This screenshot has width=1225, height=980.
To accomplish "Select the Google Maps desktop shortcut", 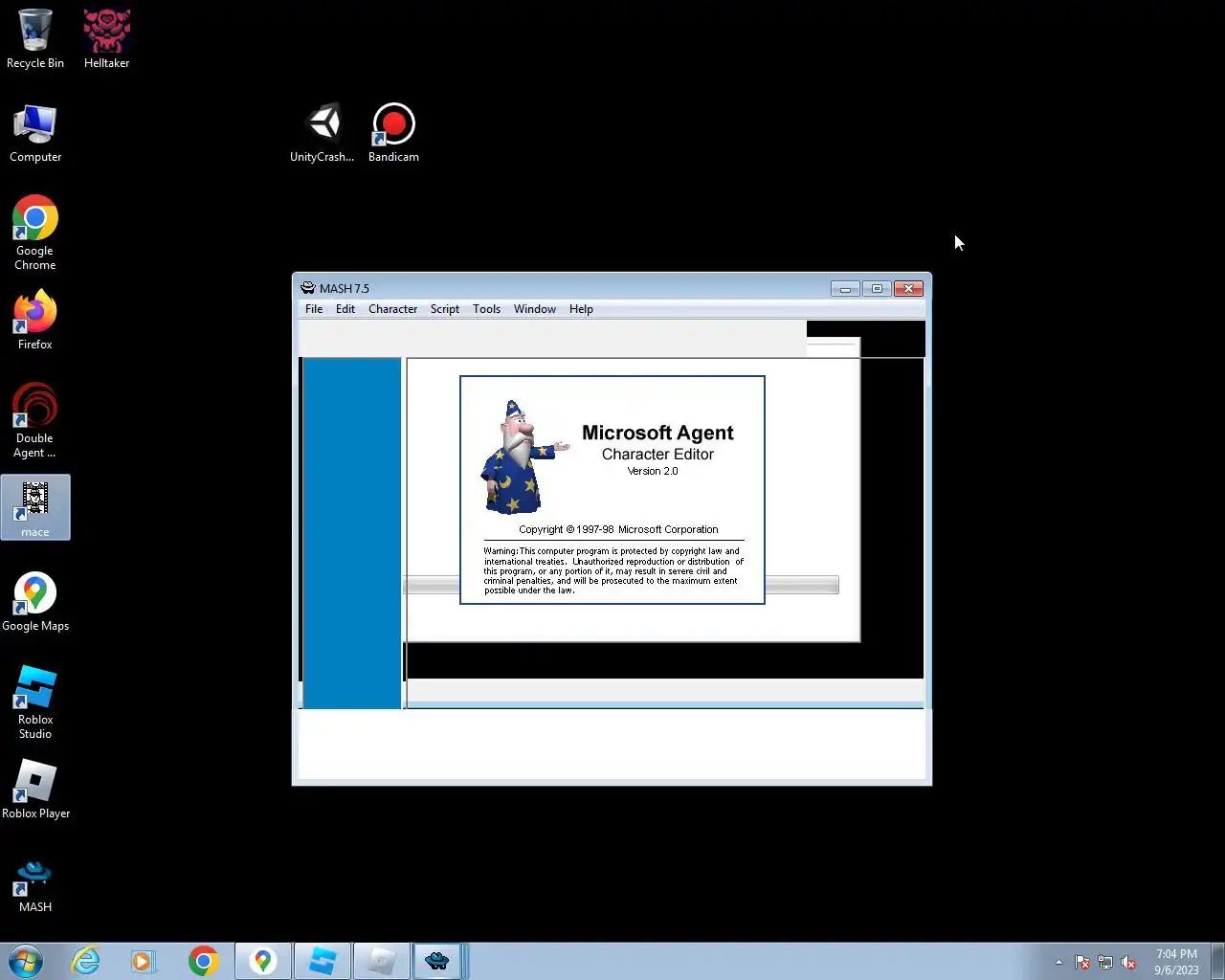I will tap(35, 602).
